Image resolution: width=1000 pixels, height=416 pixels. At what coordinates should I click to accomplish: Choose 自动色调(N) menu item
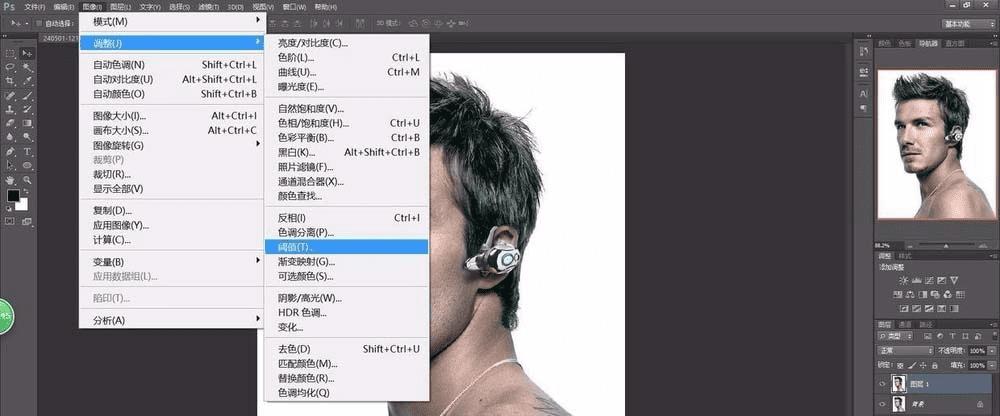point(170,64)
